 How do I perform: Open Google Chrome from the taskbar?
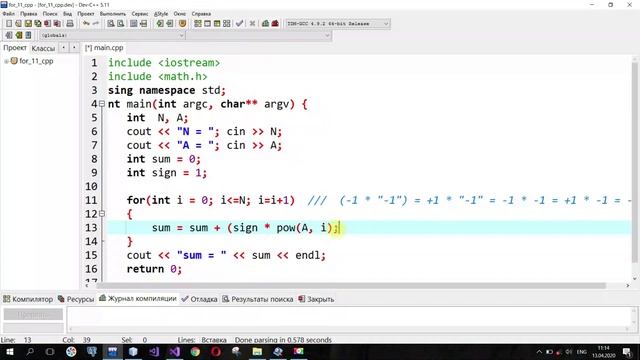click(196, 351)
